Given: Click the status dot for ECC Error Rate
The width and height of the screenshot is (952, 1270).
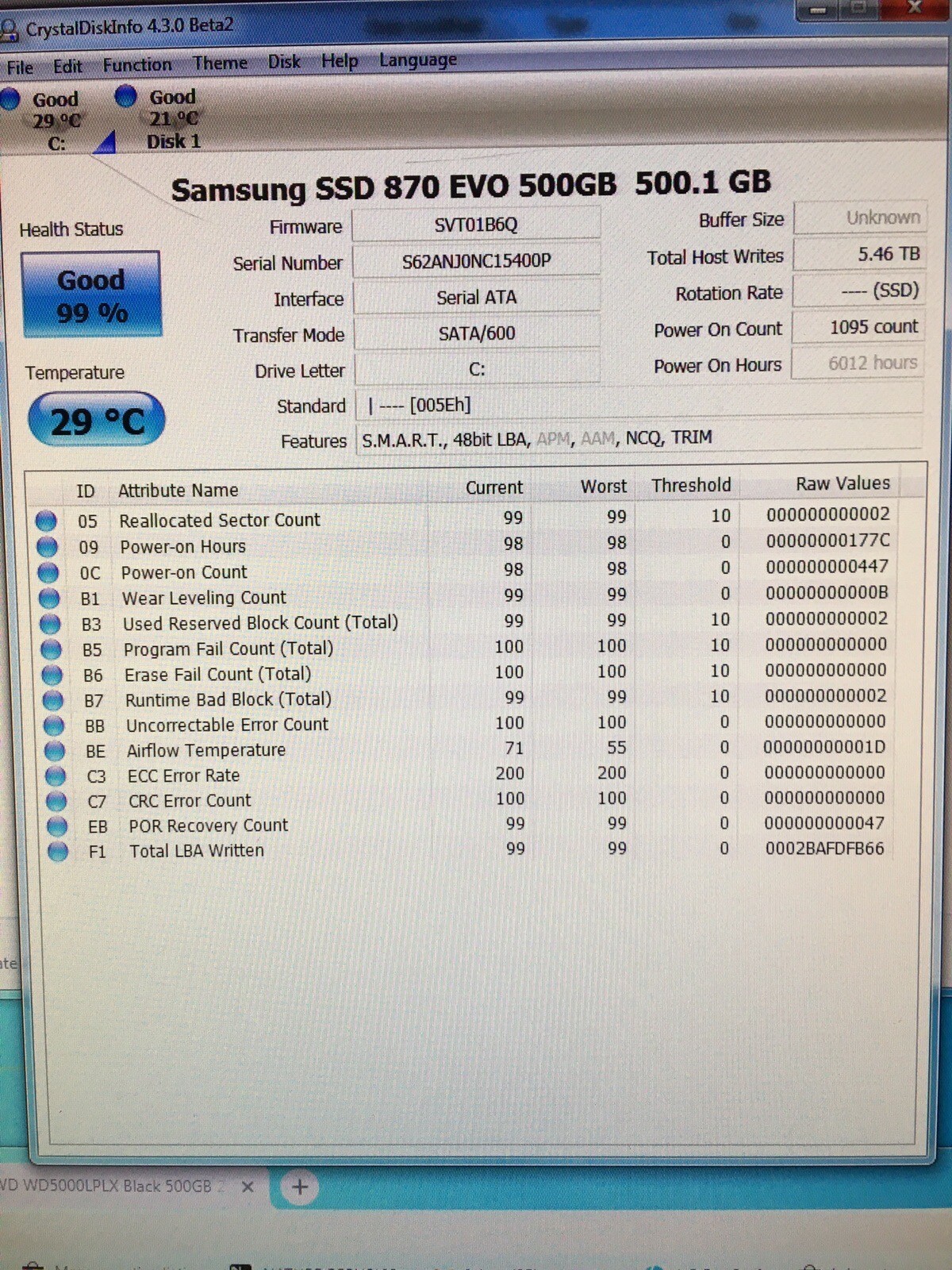Looking at the screenshot, I should point(56,775).
